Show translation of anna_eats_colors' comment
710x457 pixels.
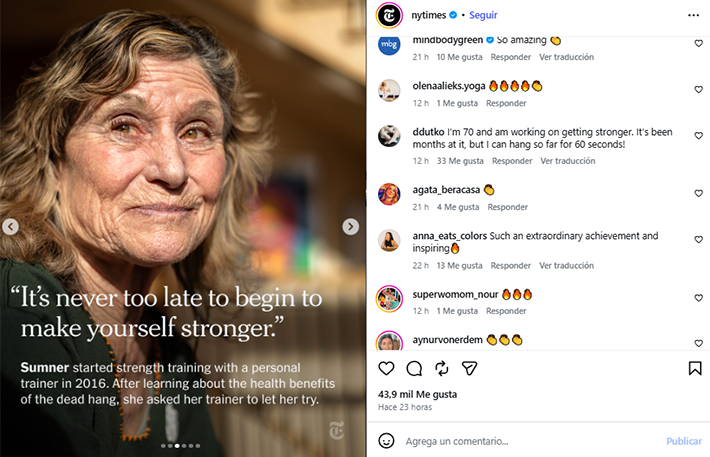pos(566,266)
